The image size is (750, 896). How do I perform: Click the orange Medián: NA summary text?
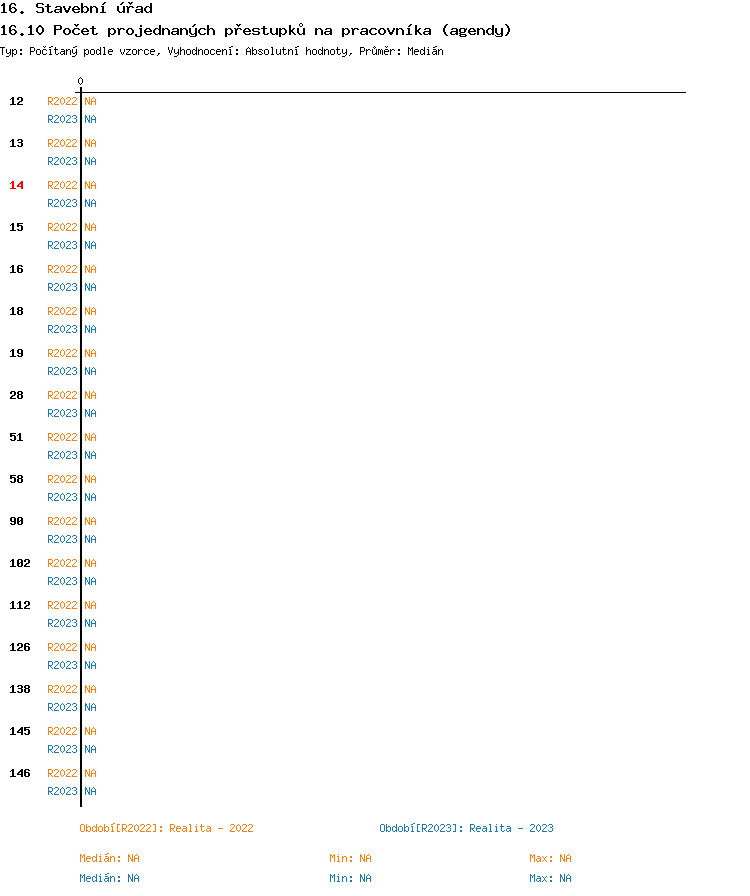[x=109, y=858]
